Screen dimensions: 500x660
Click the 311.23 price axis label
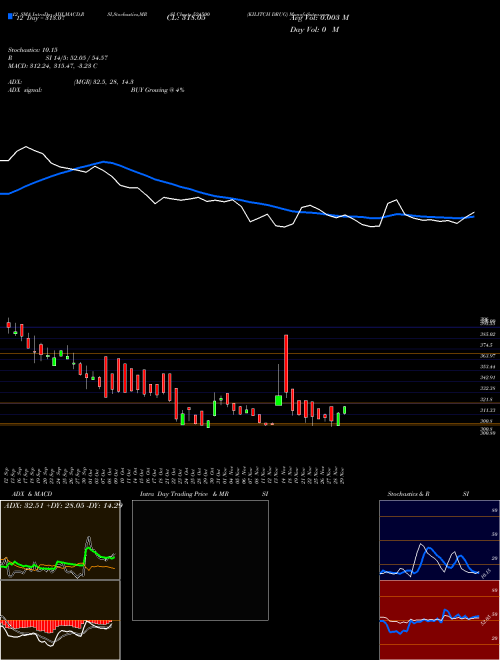[x=487, y=410]
